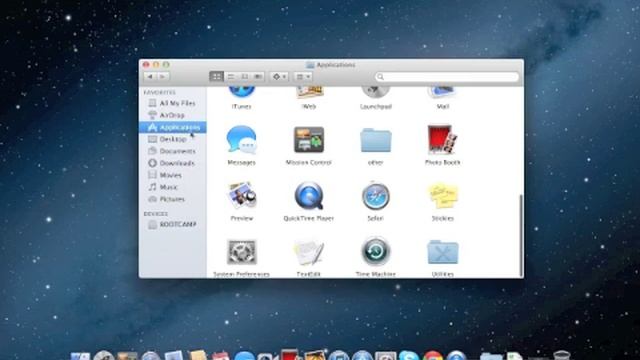Go back with the Finder back arrow
640x360 pixels.
(x=150, y=76)
